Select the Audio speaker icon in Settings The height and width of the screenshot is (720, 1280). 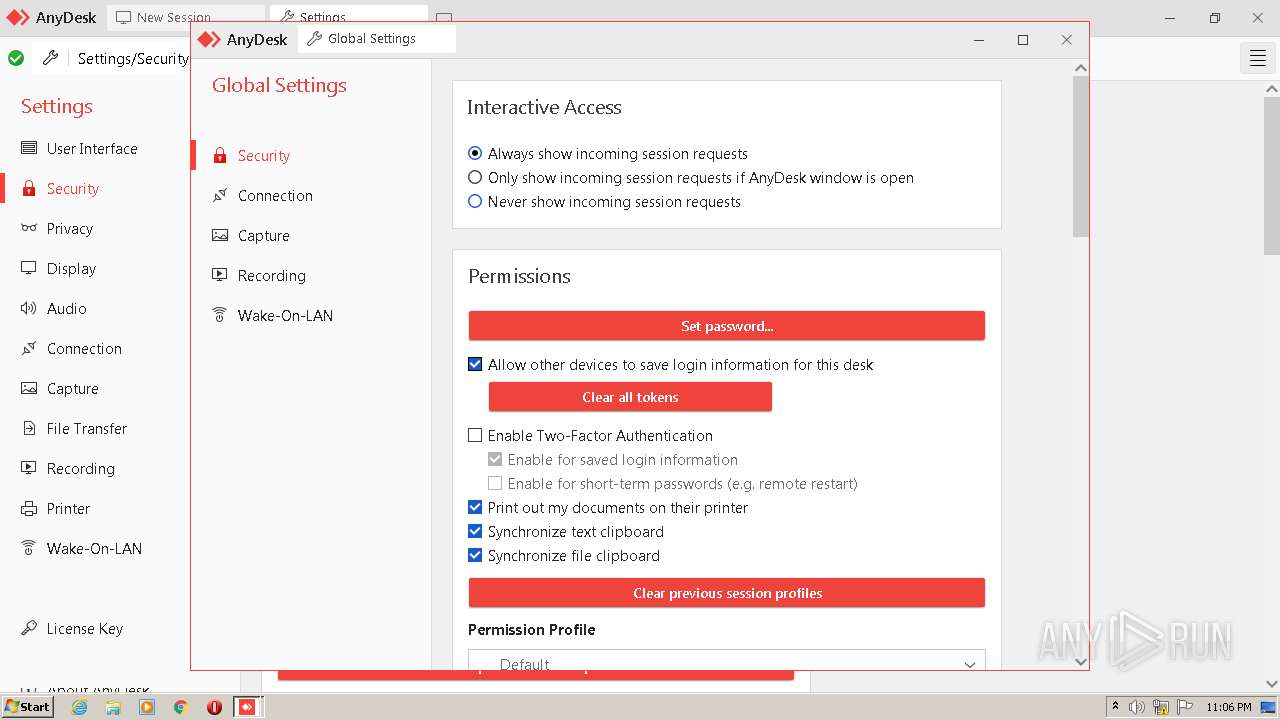pos(29,308)
